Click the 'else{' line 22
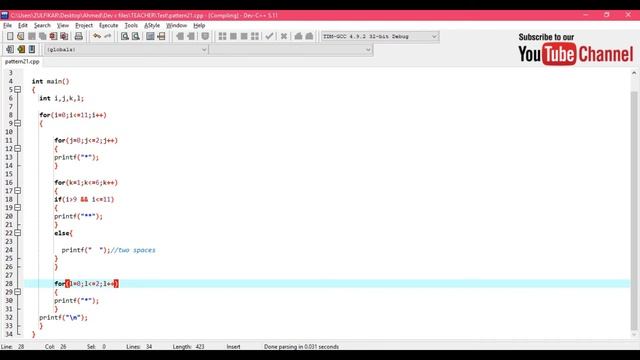 click(63, 233)
